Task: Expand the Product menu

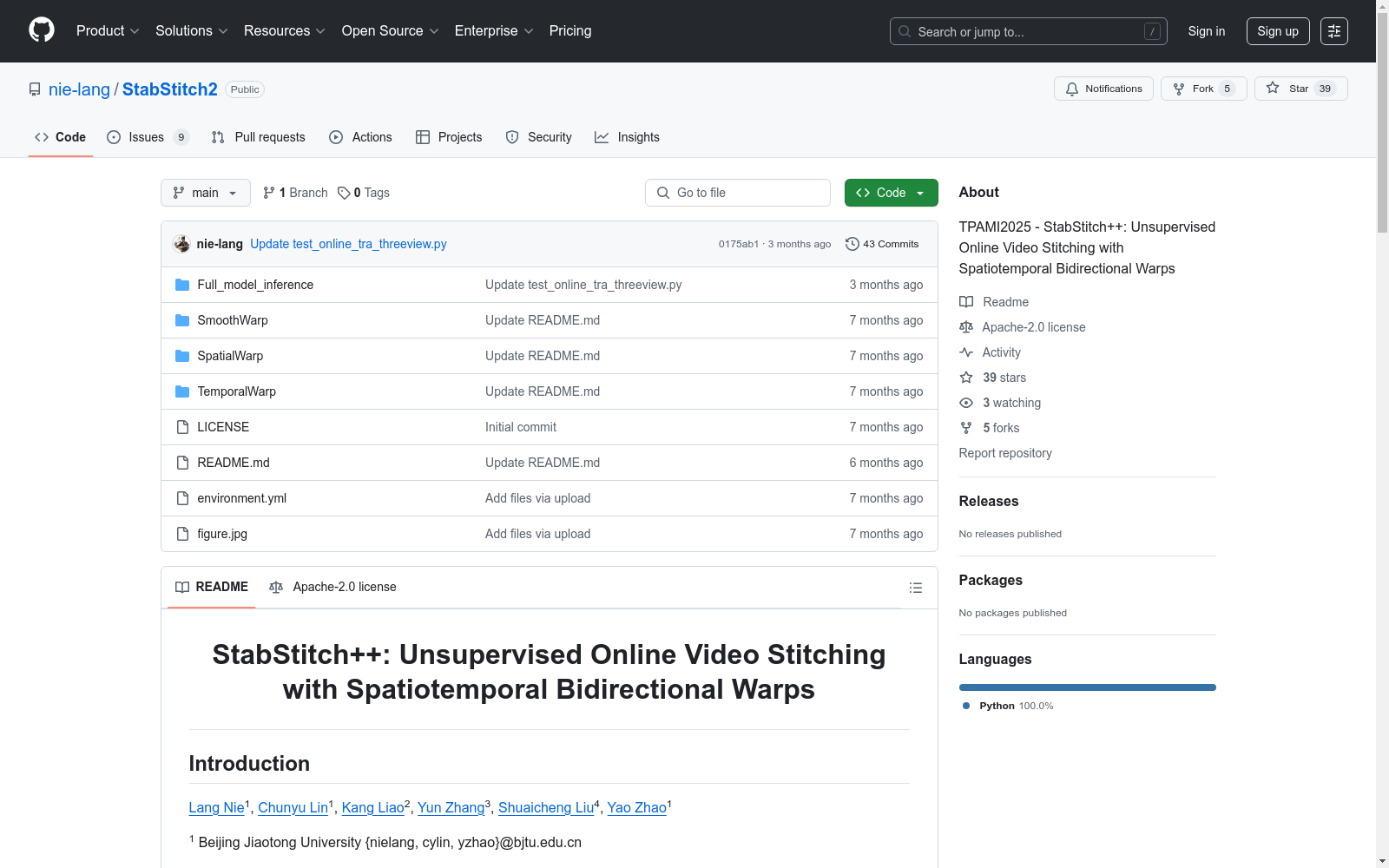Action: point(108,31)
